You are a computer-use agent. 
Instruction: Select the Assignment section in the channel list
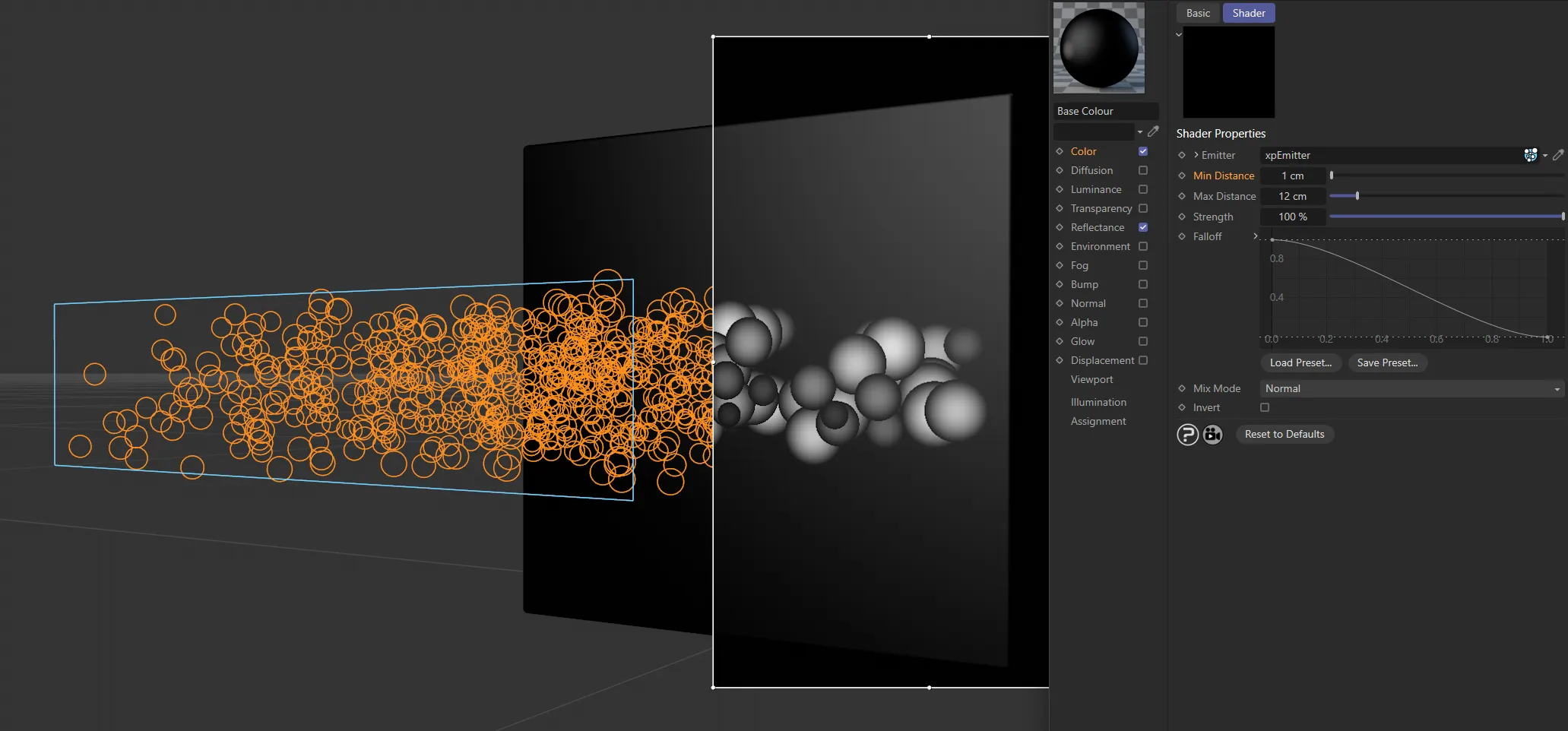pyautogui.click(x=1098, y=421)
